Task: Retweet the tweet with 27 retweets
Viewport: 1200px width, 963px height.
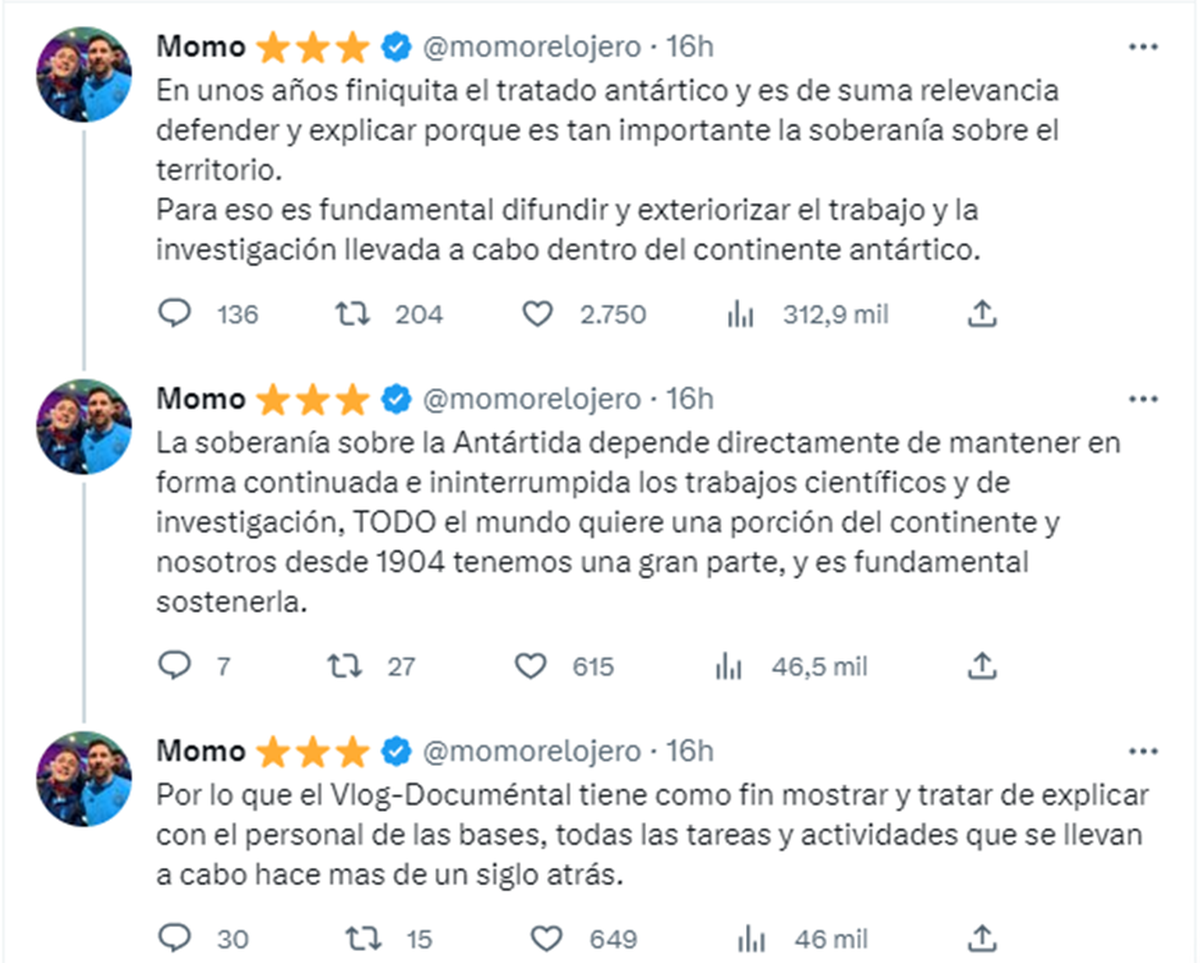Action: 345,666
